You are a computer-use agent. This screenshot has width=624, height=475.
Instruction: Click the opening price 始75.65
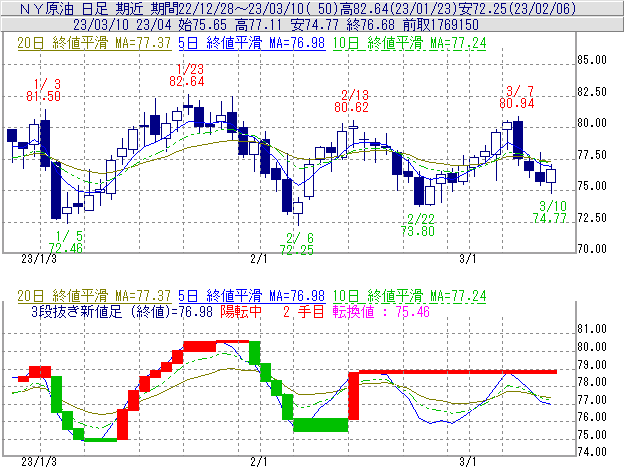click(203, 25)
